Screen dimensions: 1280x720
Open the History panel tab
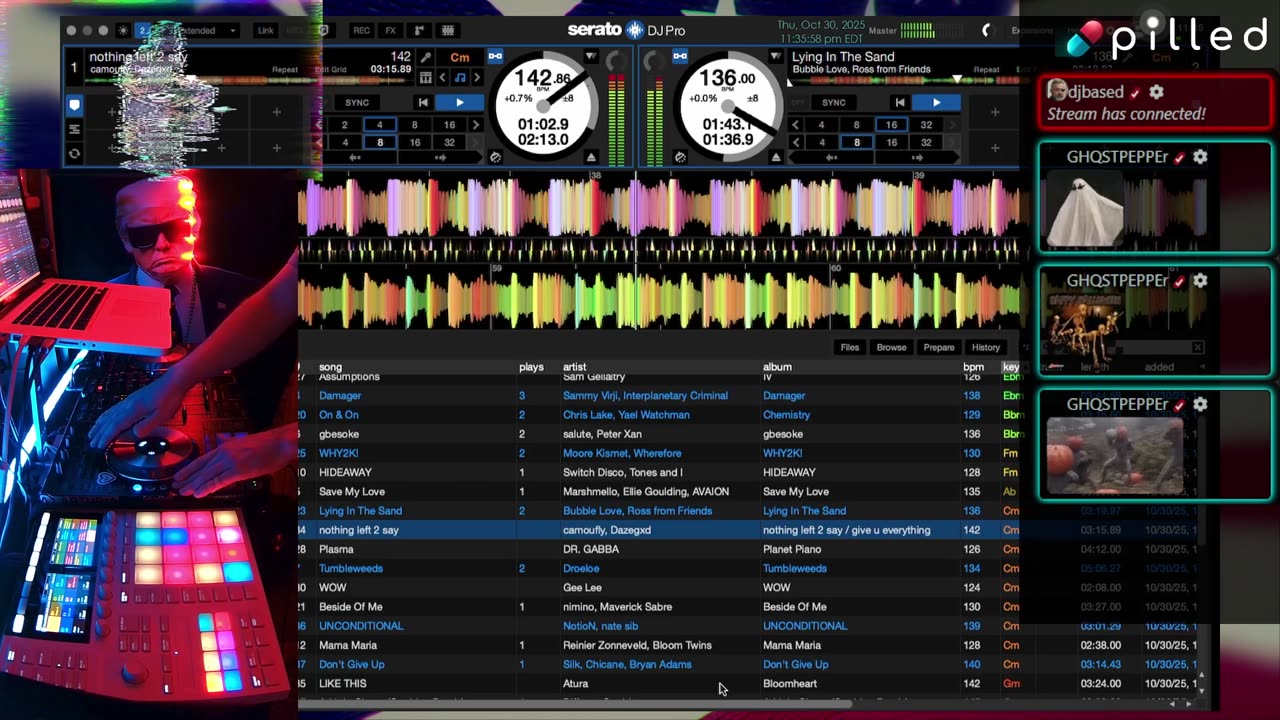tap(986, 347)
